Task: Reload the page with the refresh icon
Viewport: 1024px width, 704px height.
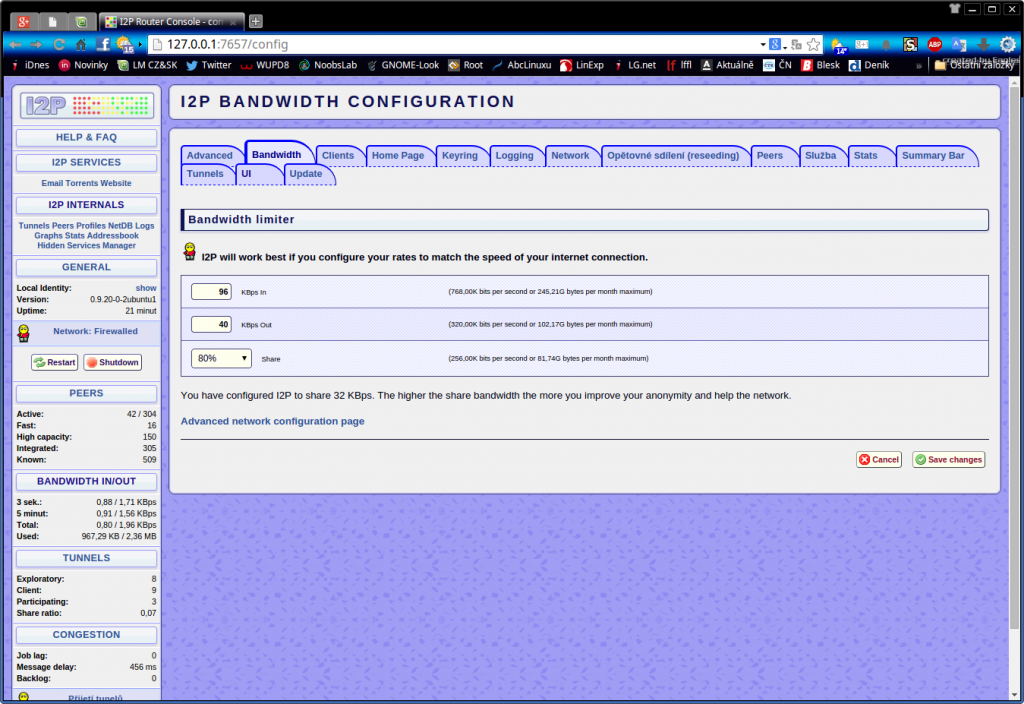Action: (59, 44)
